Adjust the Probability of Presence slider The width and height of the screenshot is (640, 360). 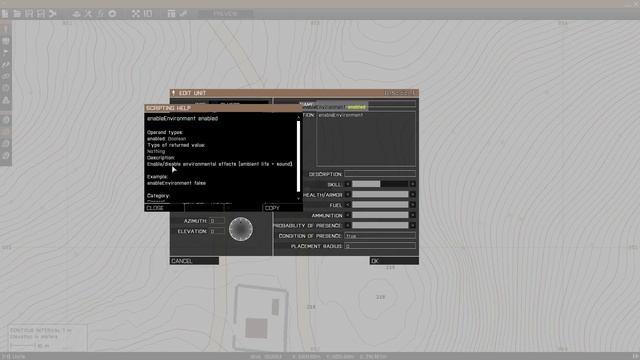click(380, 225)
